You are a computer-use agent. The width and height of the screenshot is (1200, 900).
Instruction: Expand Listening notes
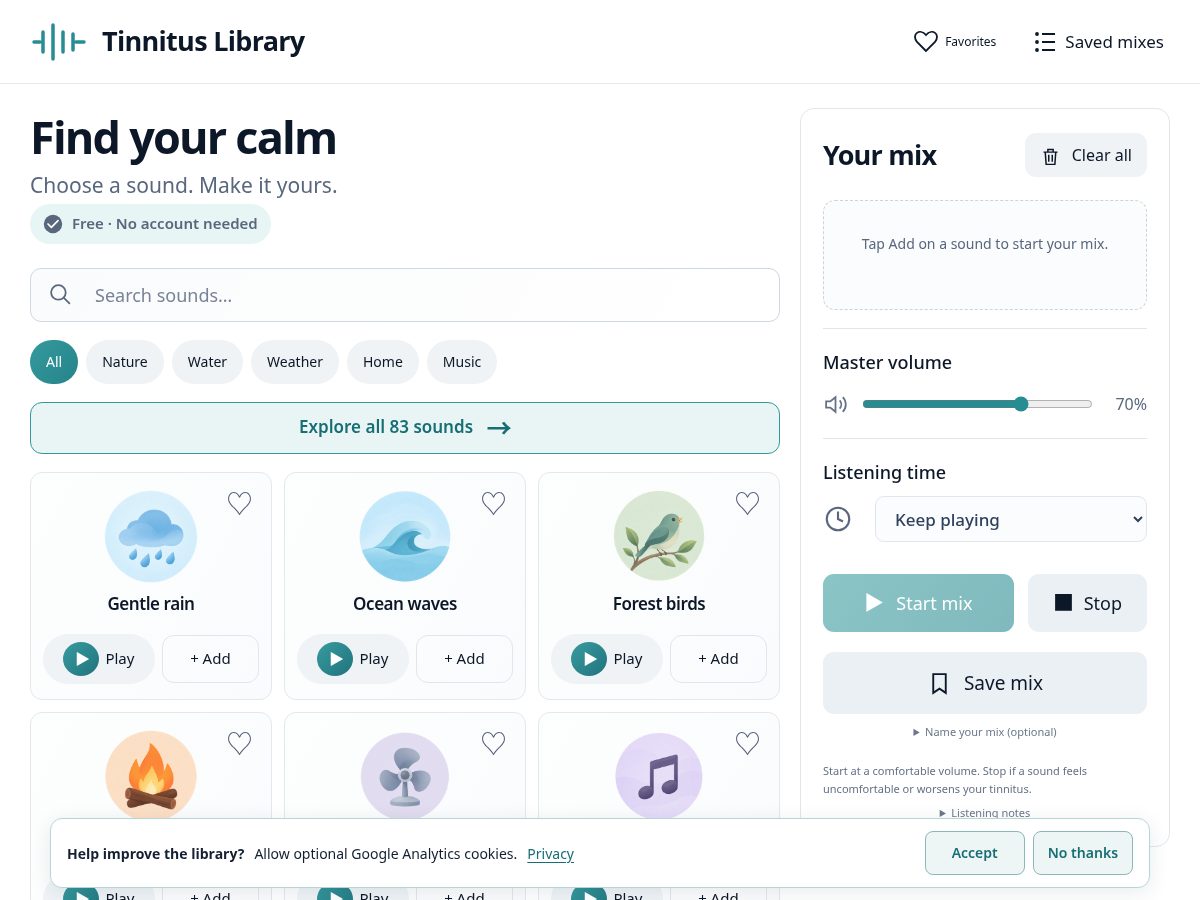click(x=985, y=813)
